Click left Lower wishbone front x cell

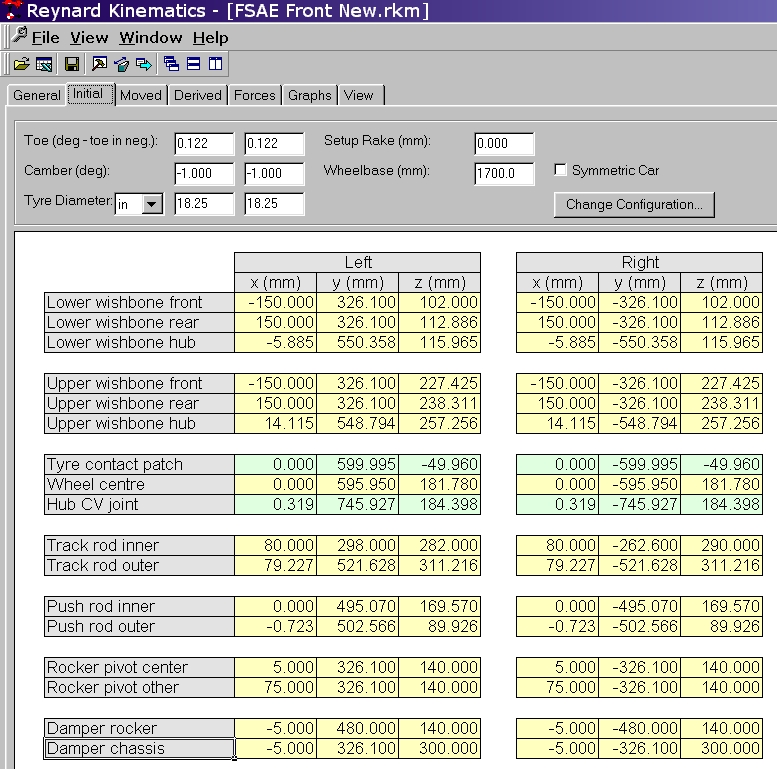tap(275, 302)
